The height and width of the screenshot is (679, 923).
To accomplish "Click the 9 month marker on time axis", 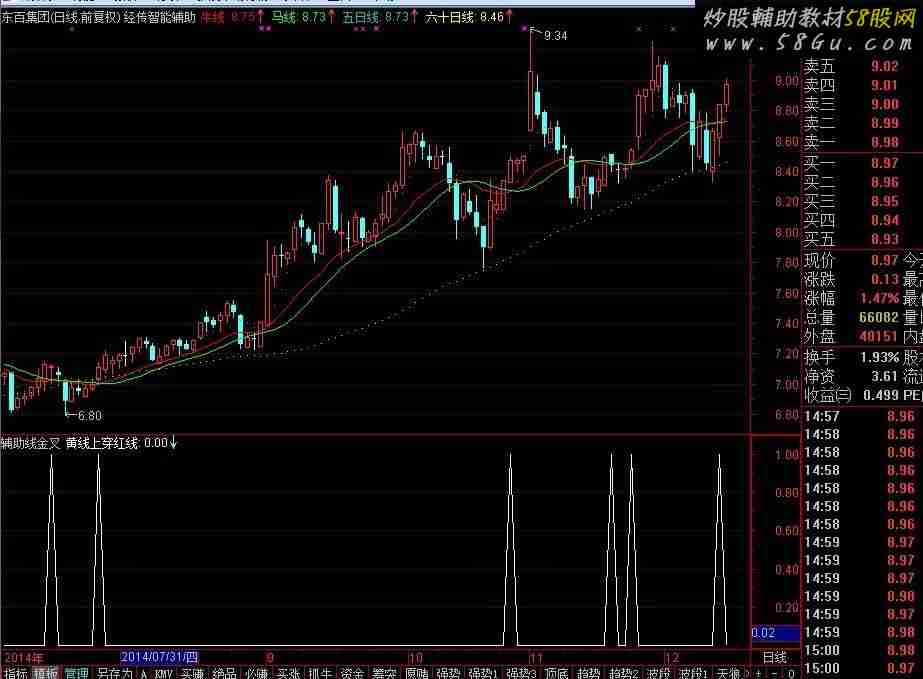I will click(270, 657).
